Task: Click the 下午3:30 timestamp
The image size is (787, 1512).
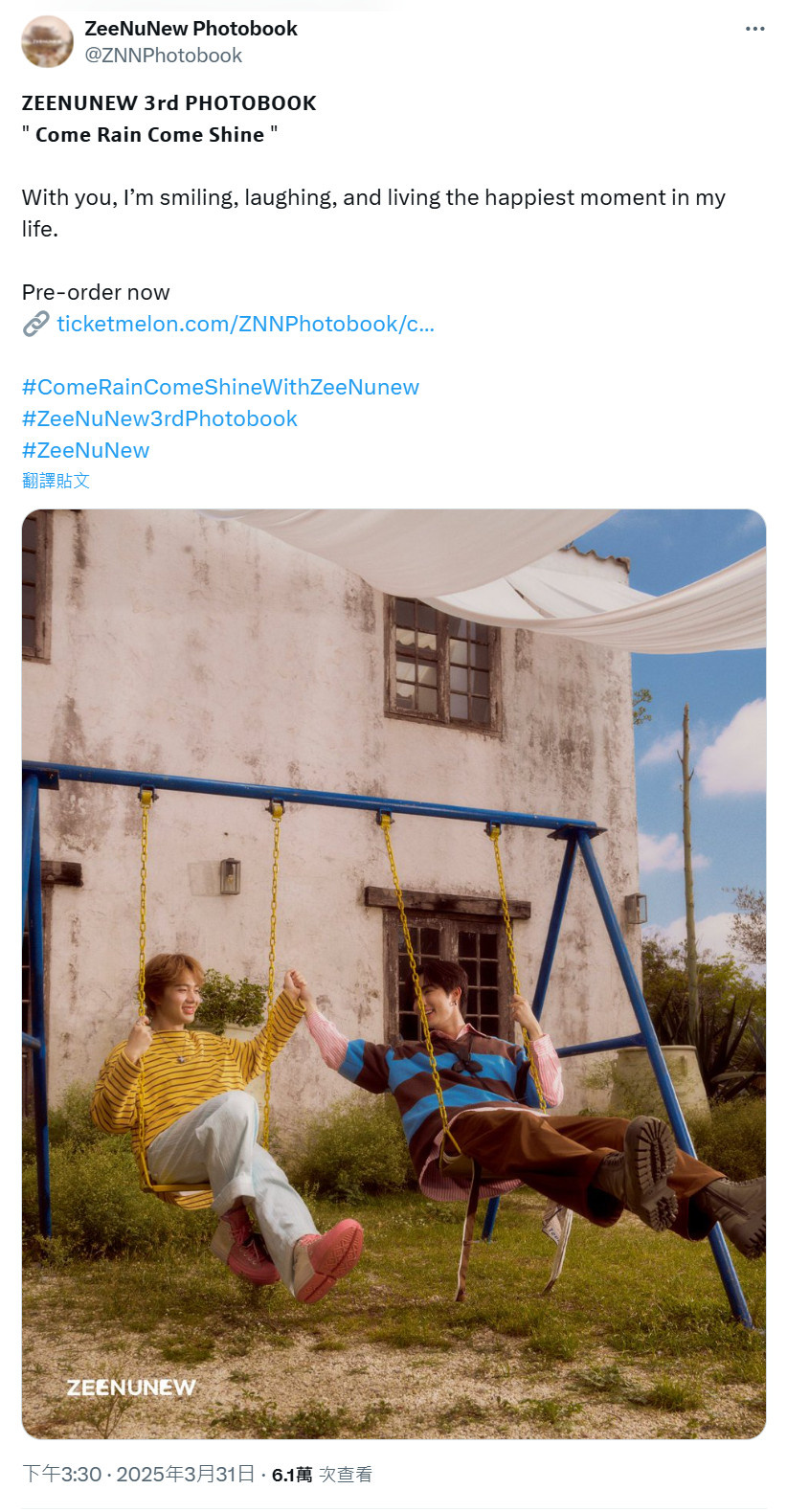Action: click(x=61, y=1475)
